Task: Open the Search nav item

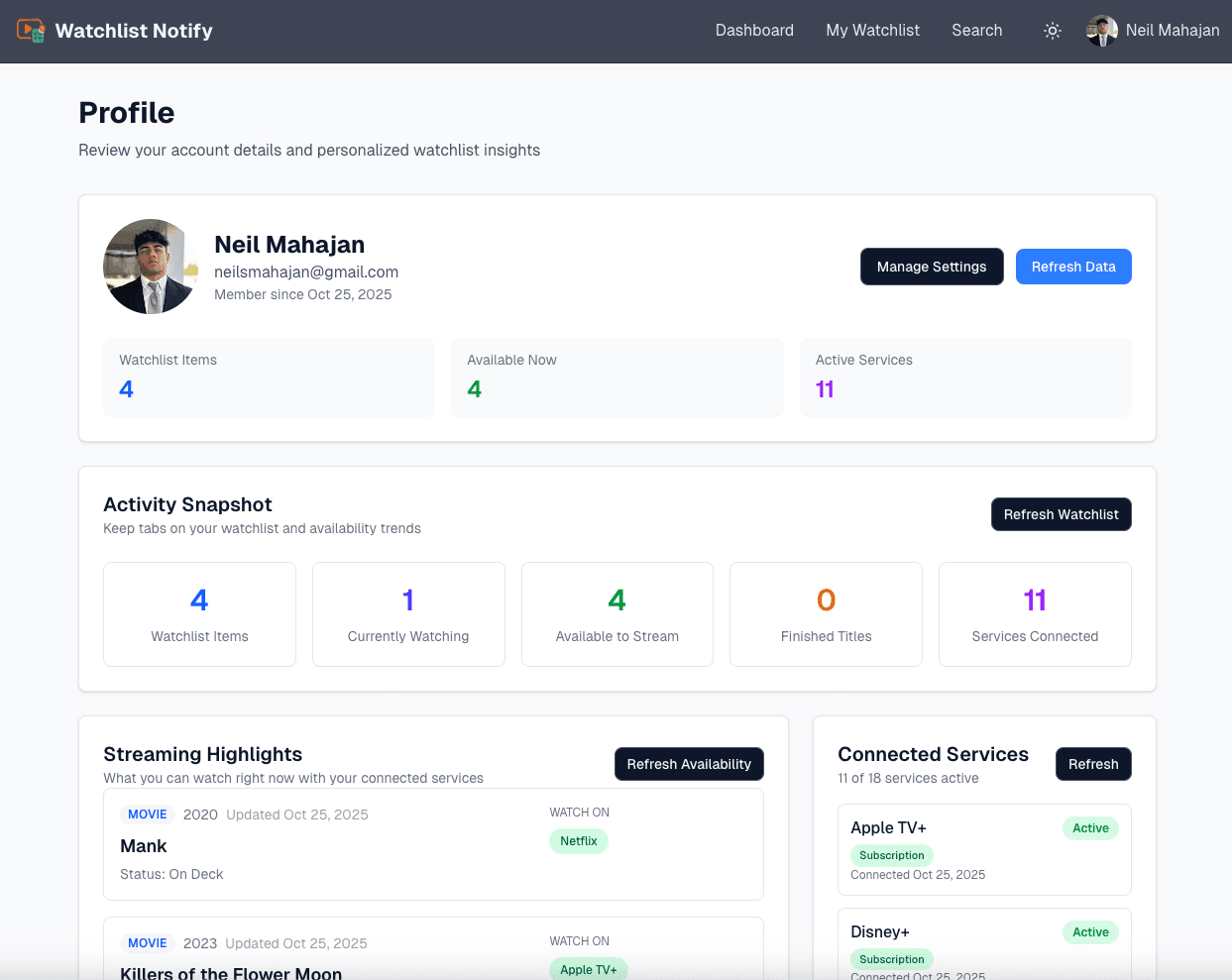Action: coord(976,31)
